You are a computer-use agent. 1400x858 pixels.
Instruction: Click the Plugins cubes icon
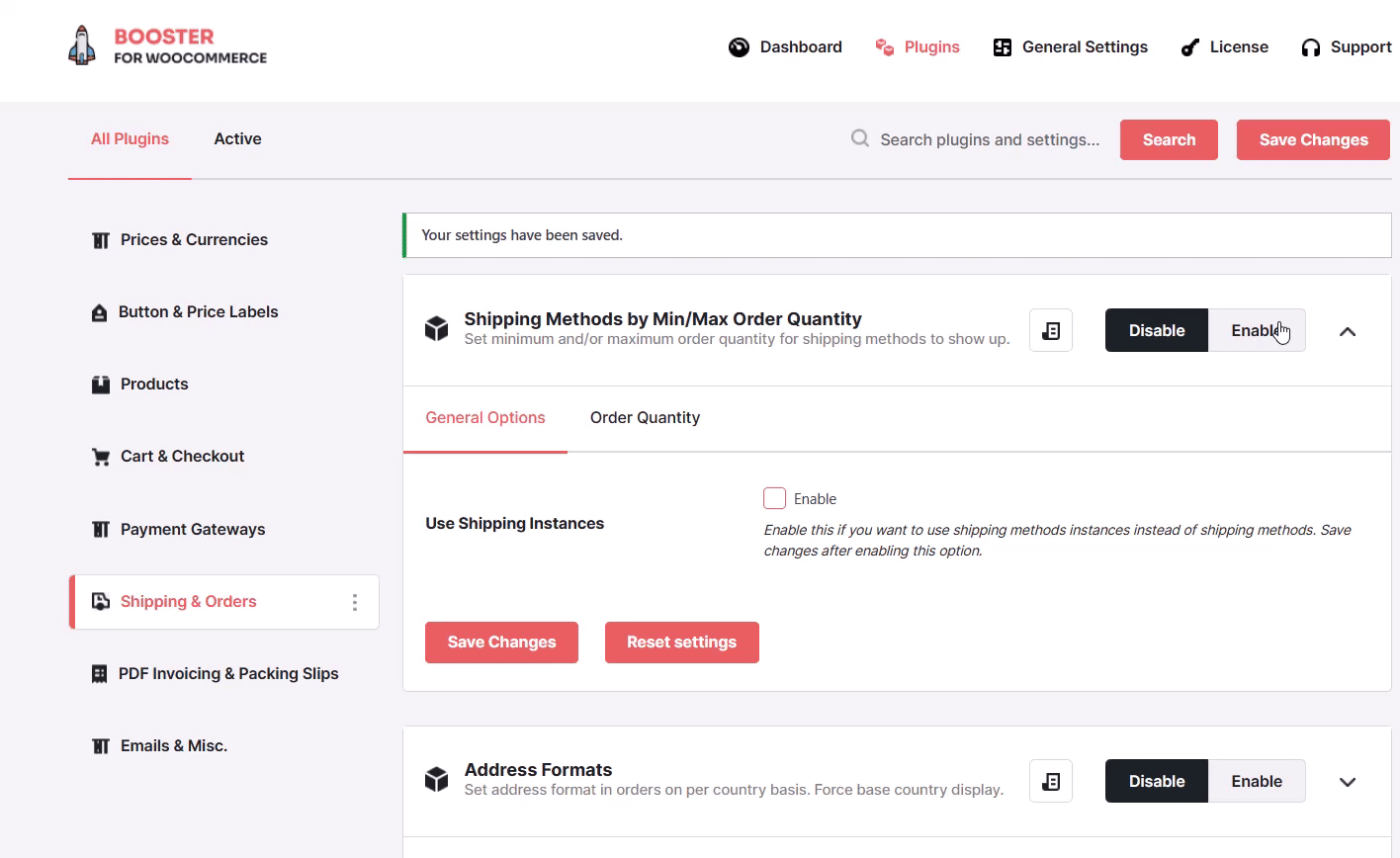[885, 47]
